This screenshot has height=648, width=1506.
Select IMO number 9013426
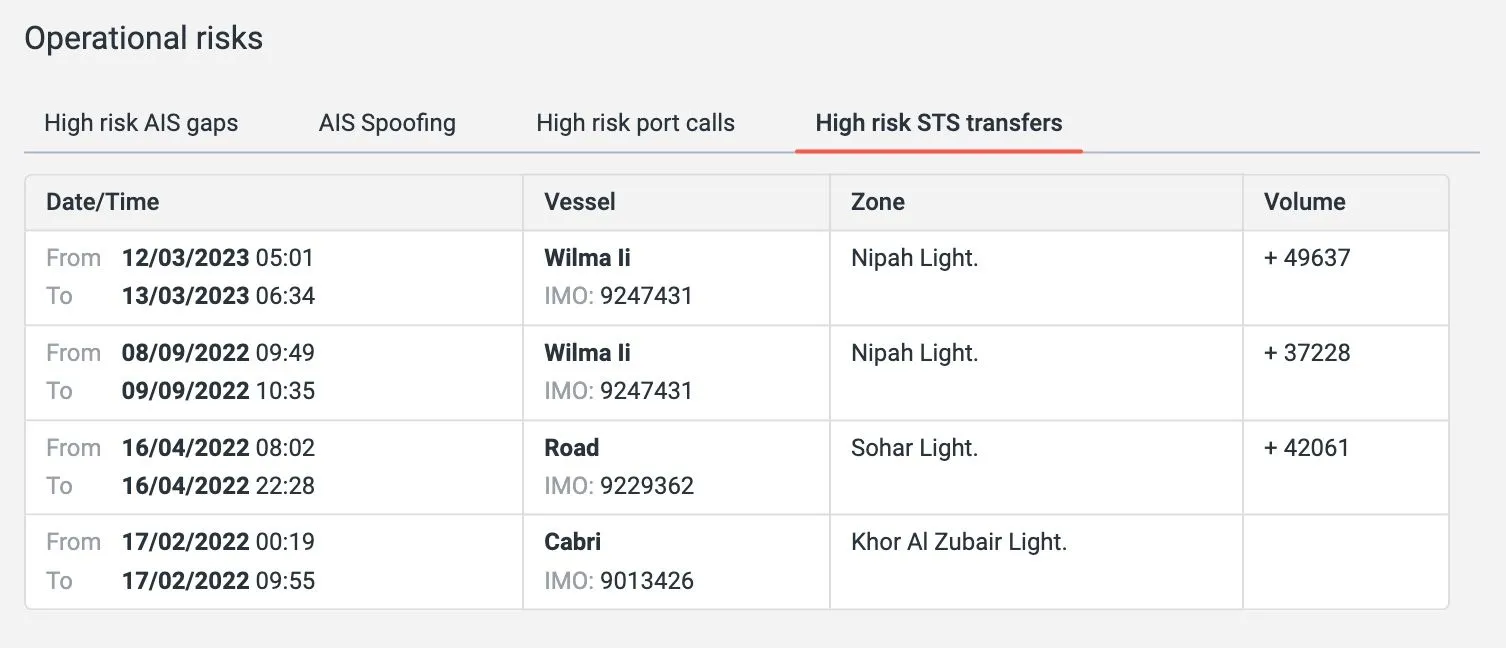tap(646, 581)
